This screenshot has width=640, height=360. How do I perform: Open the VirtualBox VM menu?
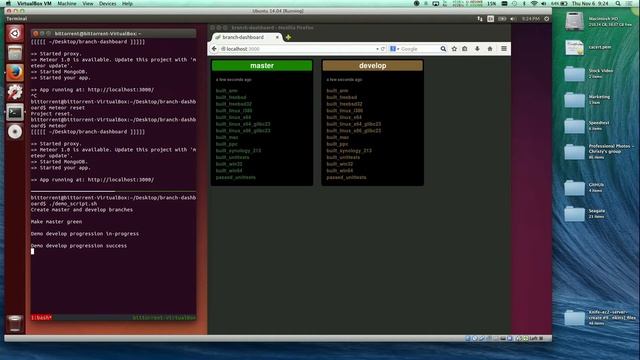tap(34, 3)
